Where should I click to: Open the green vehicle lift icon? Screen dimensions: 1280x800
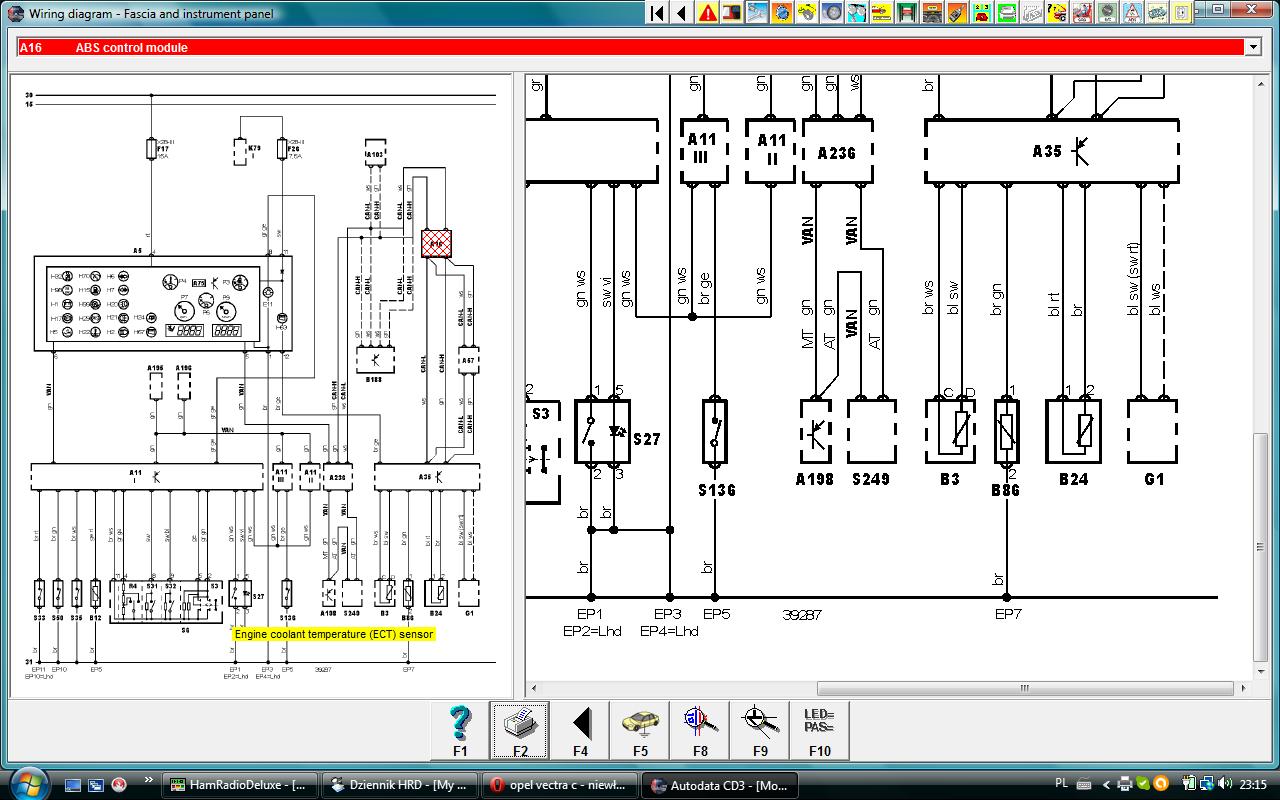pyautogui.click(x=907, y=13)
